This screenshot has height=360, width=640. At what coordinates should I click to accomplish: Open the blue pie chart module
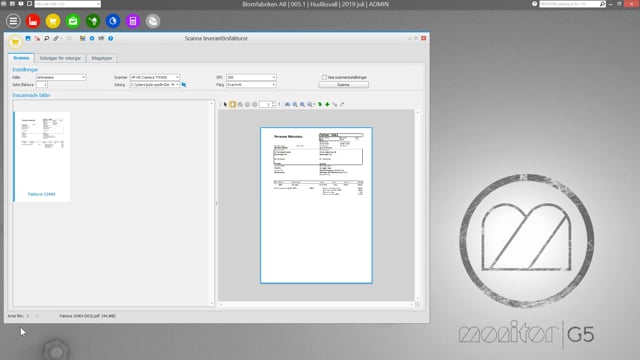113,21
